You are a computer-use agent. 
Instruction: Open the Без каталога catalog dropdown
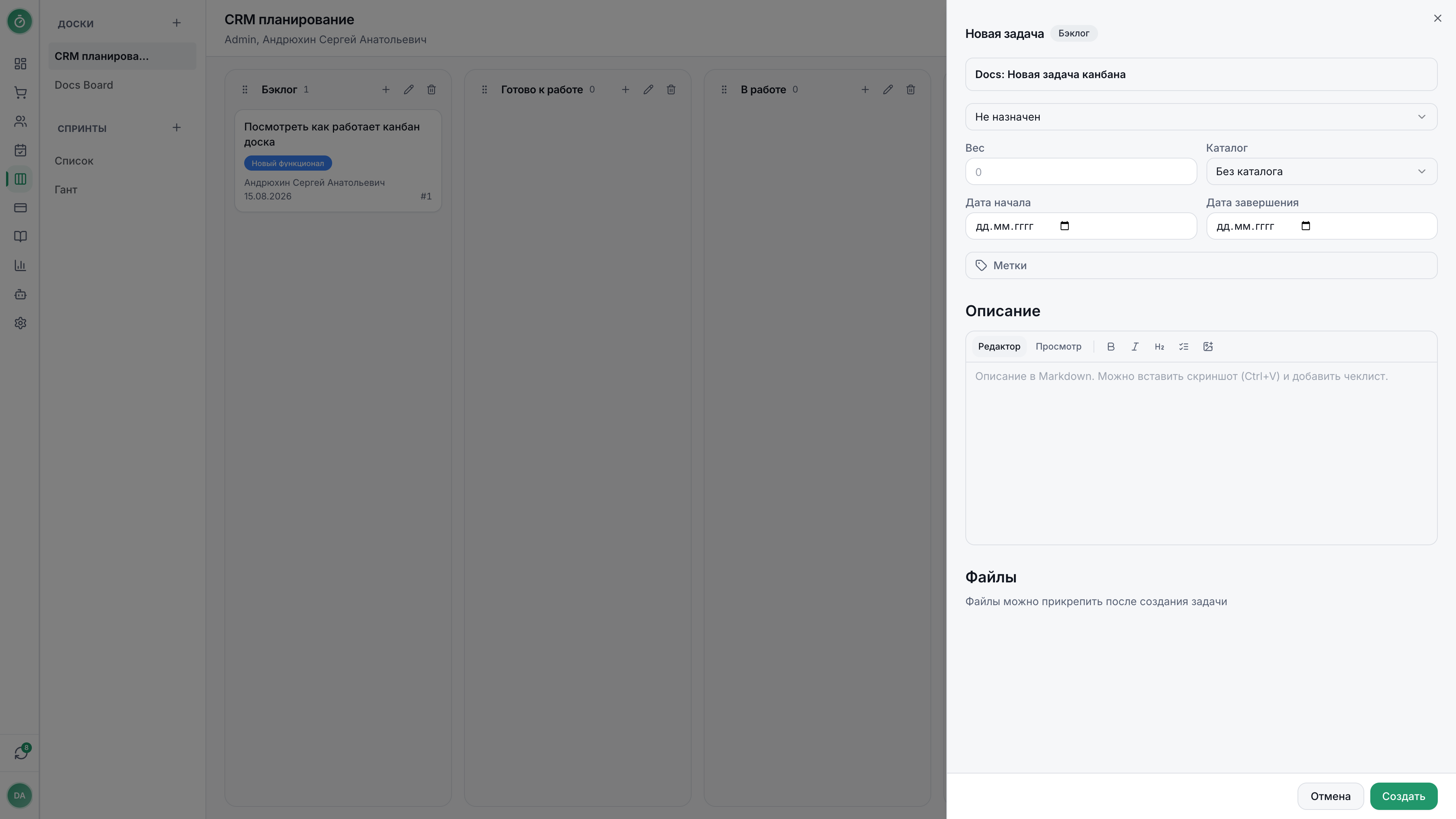click(1321, 172)
